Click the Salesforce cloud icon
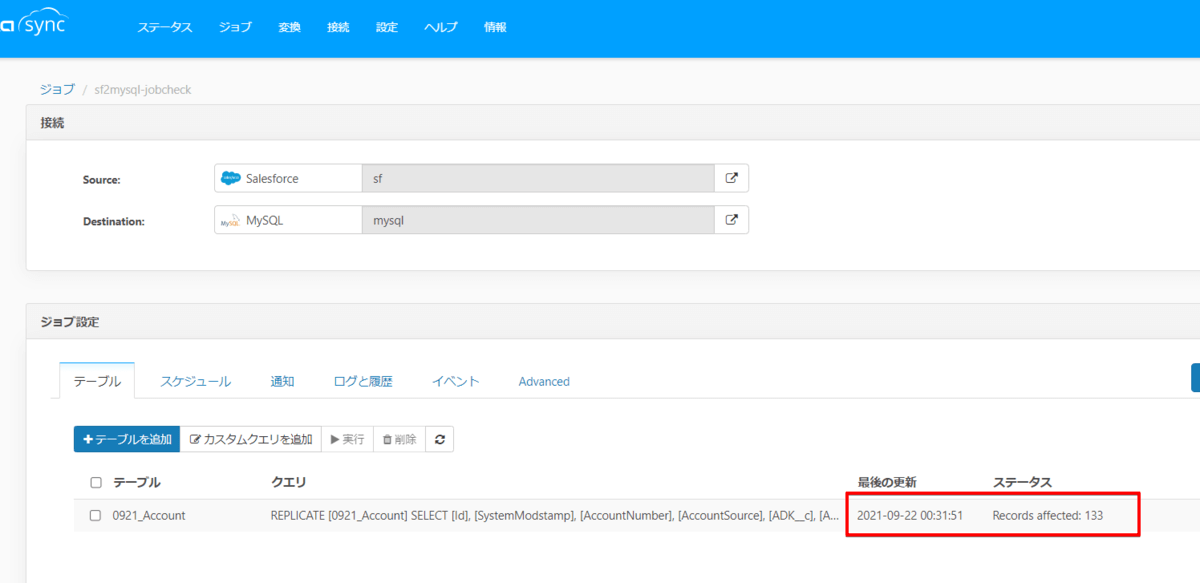 click(231, 178)
